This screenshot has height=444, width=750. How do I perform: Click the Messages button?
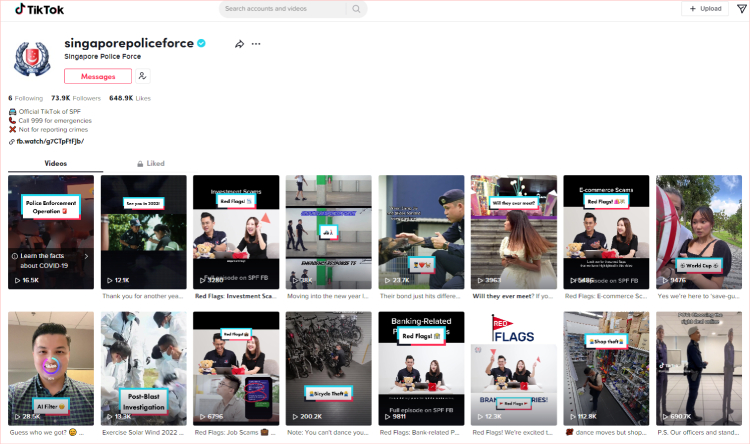pyautogui.click(x=98, y=76)
